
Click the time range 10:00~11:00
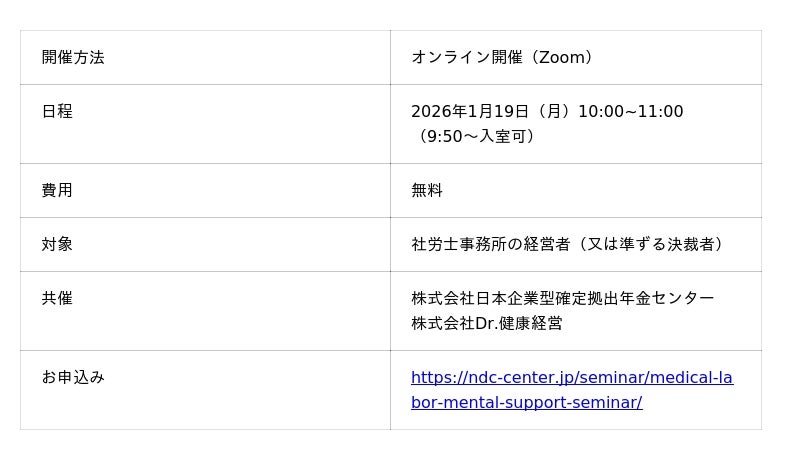[630, 112]
